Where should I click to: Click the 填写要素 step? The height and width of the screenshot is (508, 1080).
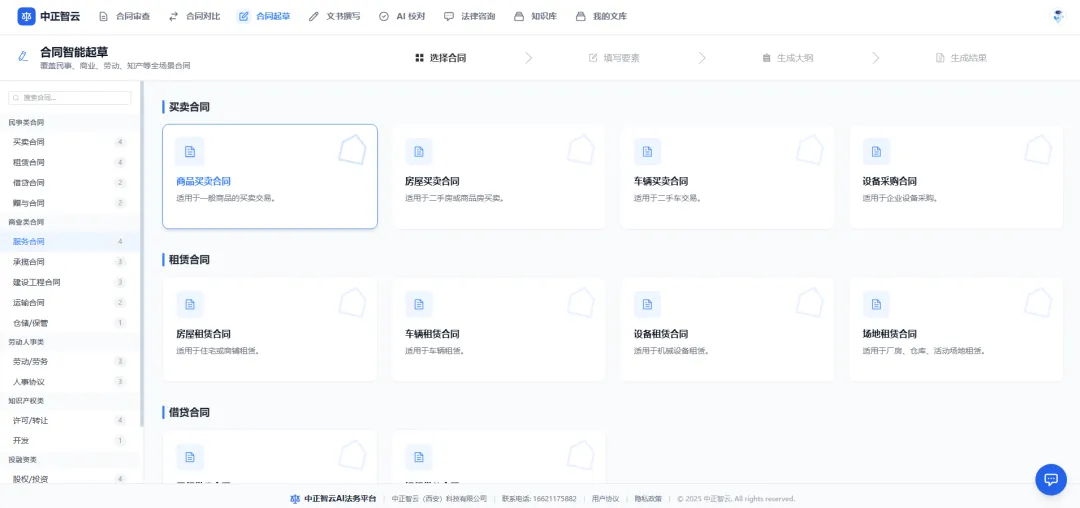tap(614, 58)
